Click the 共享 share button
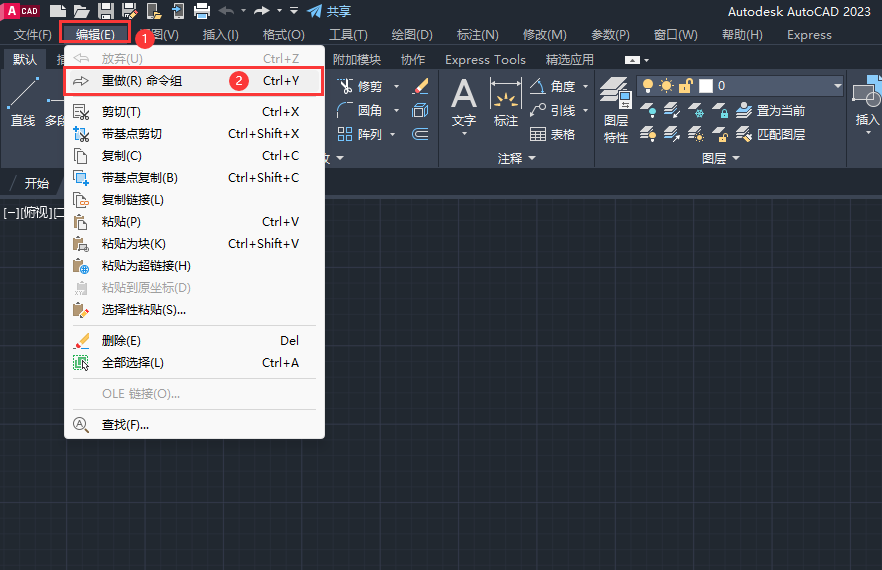The height and width of the screenshot is (570, 882). point(330,11)
